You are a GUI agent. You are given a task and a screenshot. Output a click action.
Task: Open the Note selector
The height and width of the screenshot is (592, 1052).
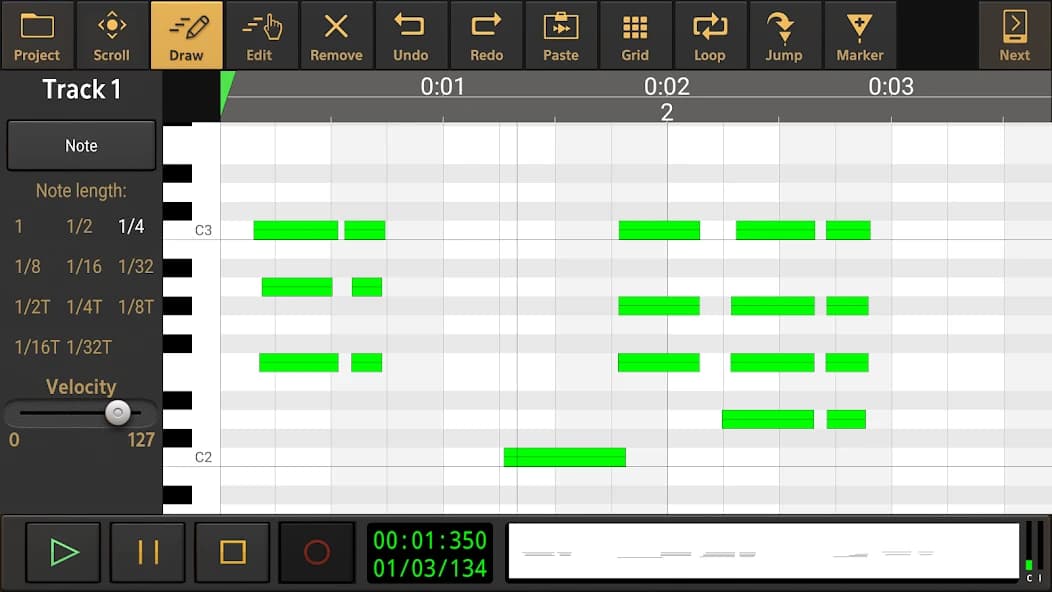pos(81,145)
